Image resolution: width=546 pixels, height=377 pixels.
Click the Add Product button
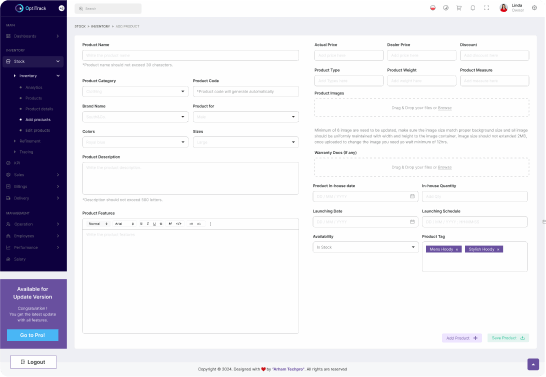click(x=462, y=338)
